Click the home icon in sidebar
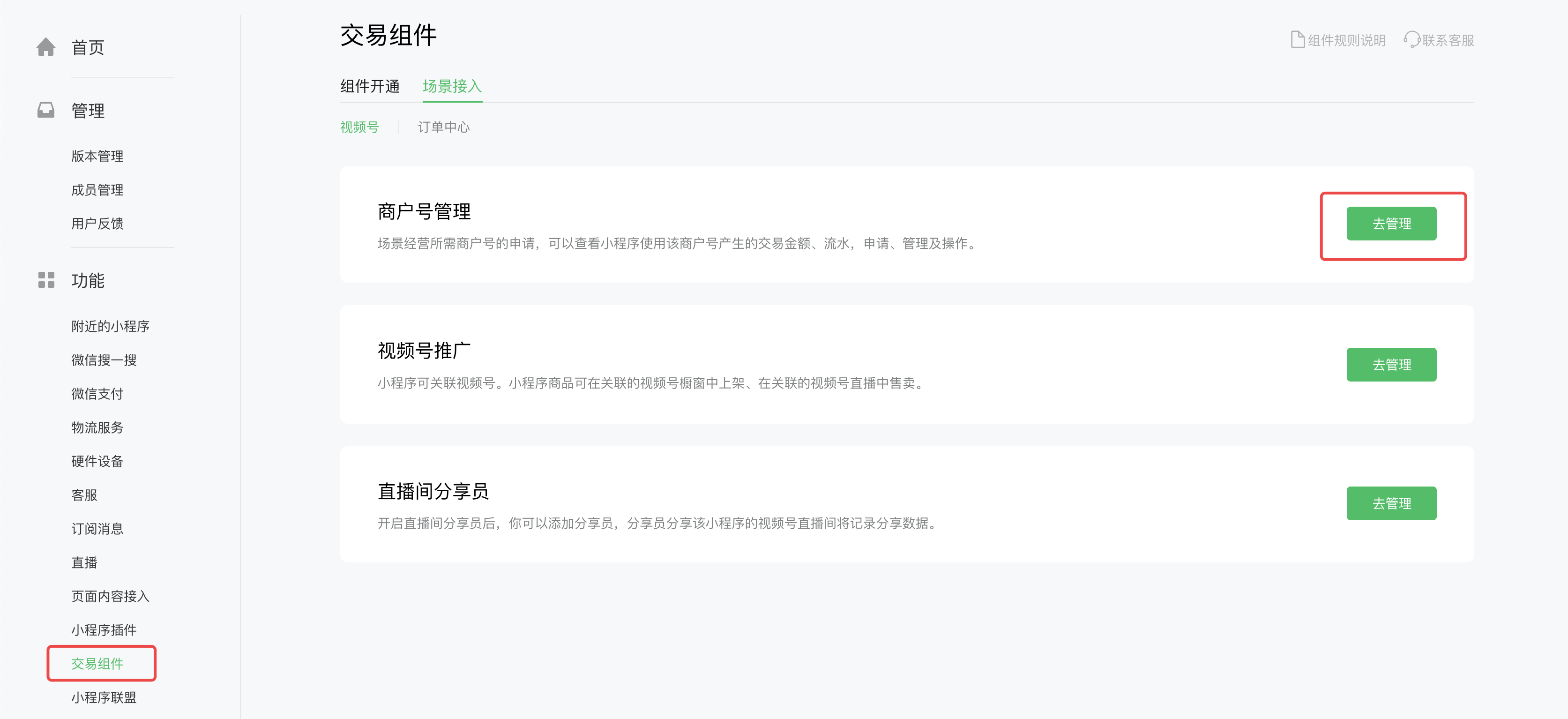 [x=45, y=47]
